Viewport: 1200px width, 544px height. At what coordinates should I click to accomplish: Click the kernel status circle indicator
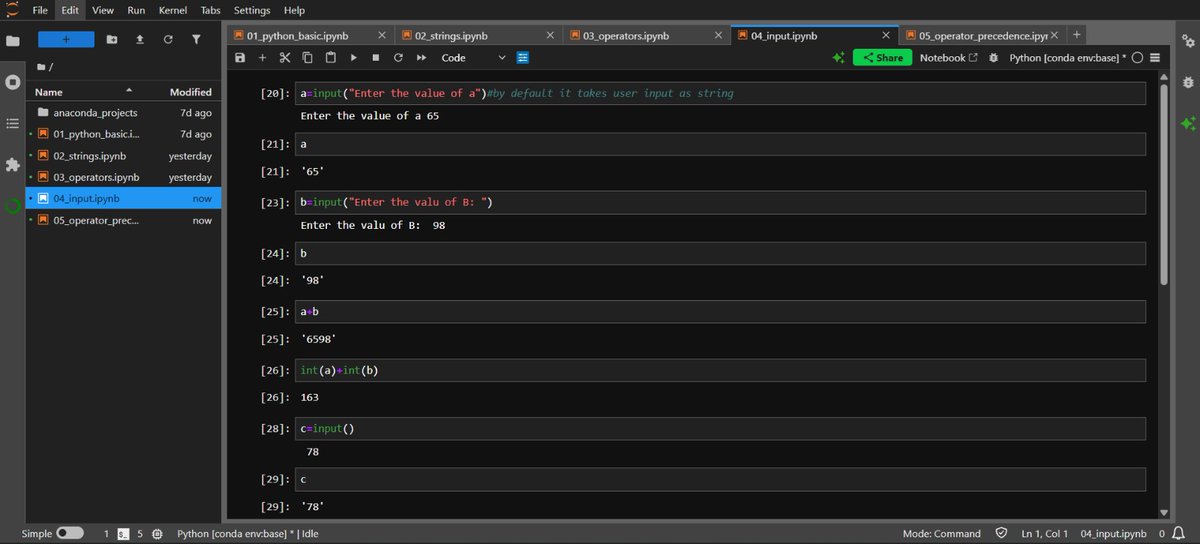(x=1137, y=58)
